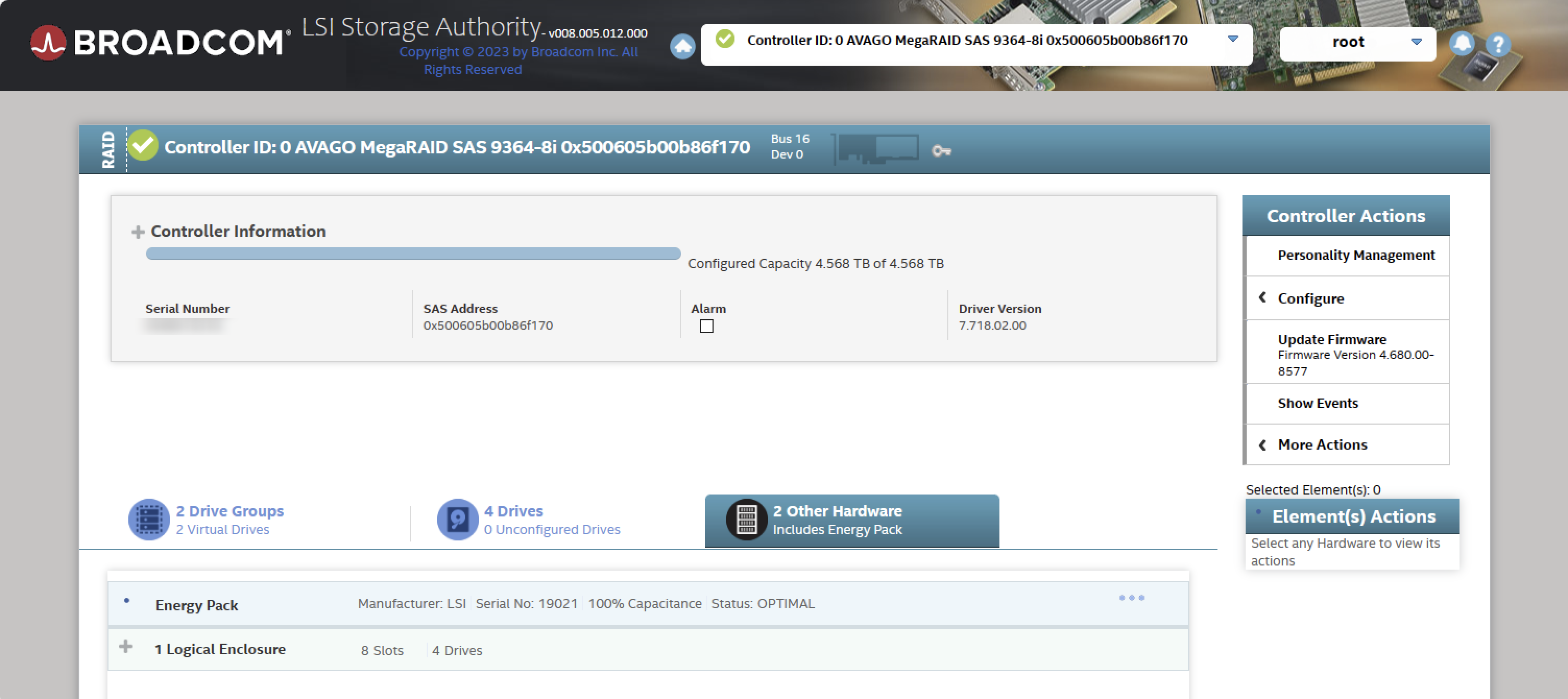Expand the Controller Information section

coord(138,232)
